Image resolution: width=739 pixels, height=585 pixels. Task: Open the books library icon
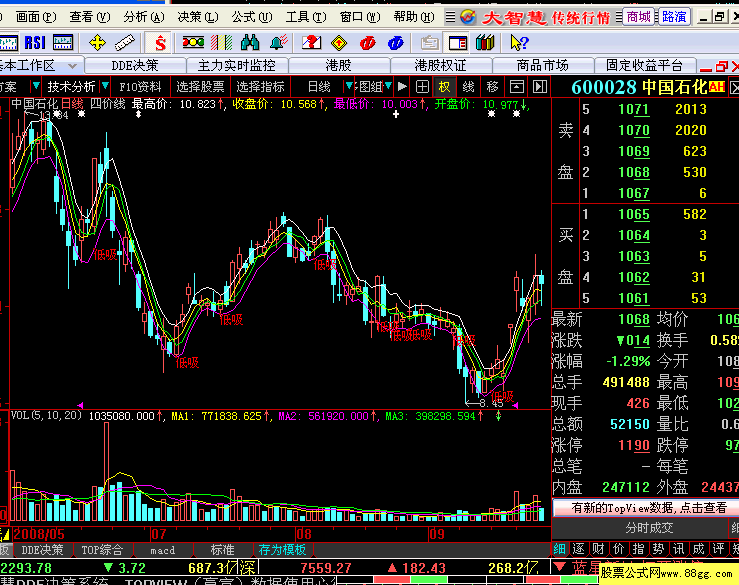[485, 43]
